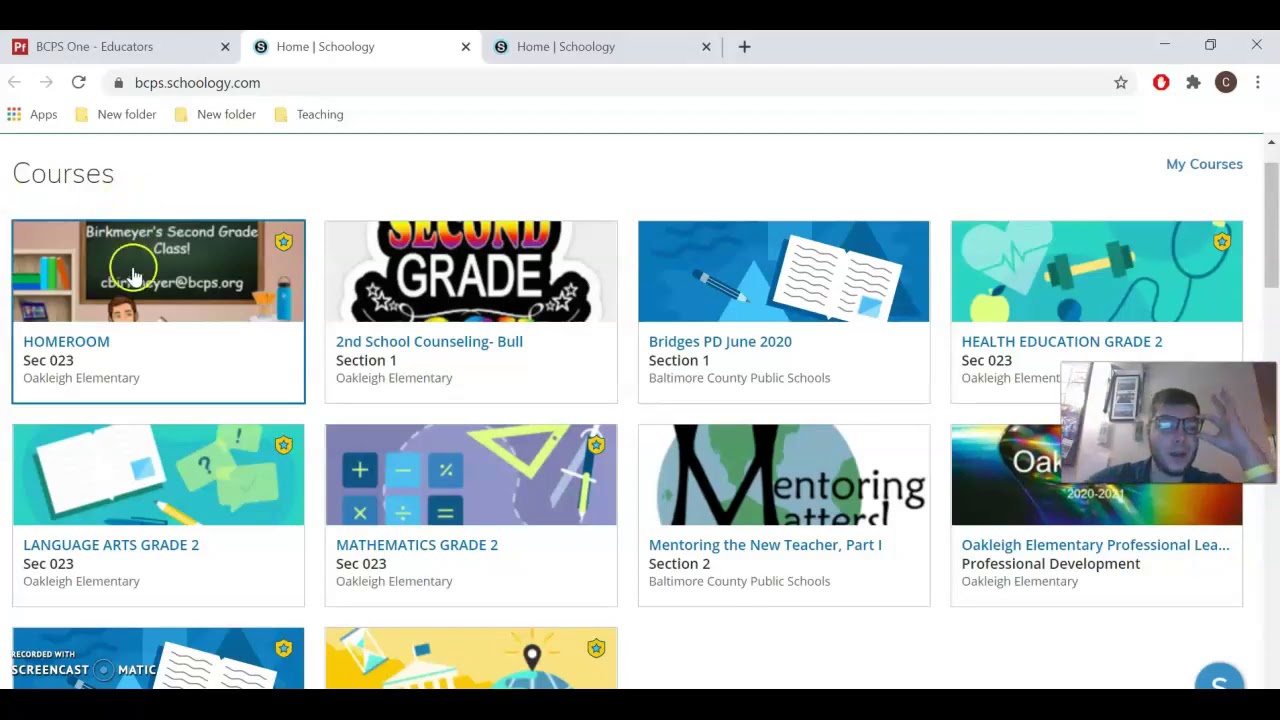The width and height of the screenshot is (1280, 720).
Task: Minimize the Chrome window
Action: (1164, 45)
